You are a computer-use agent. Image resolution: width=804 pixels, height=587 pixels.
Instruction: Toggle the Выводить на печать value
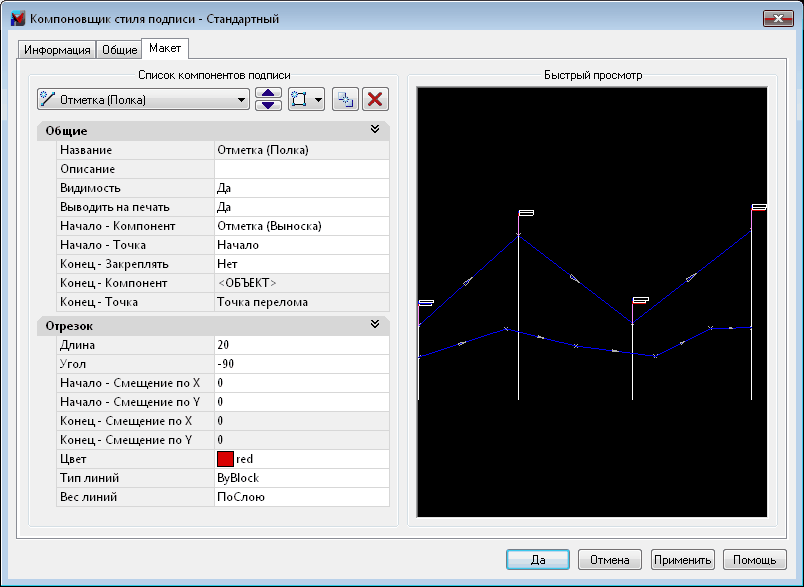300,207
